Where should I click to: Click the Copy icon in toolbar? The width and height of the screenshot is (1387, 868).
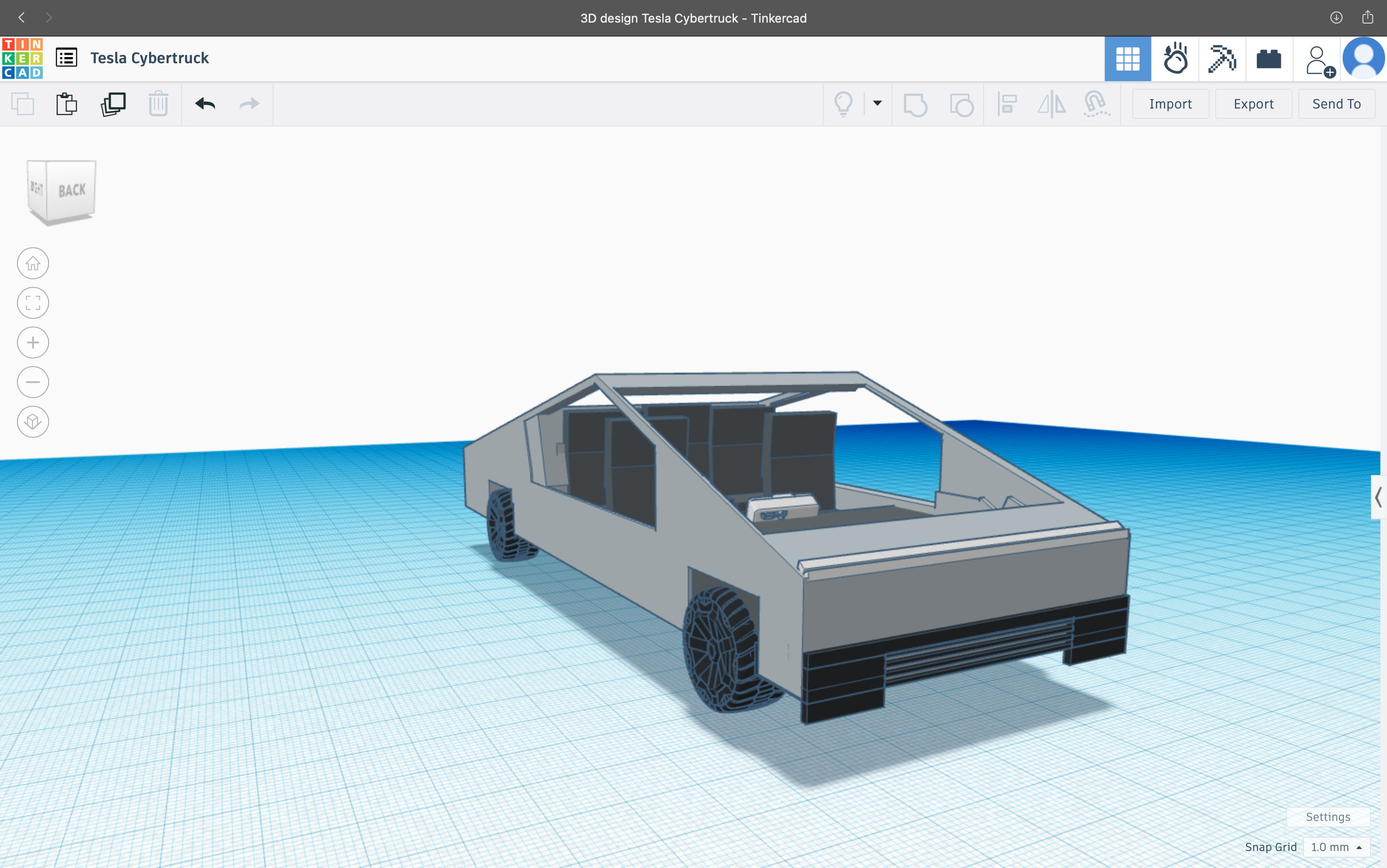(23, 104)
